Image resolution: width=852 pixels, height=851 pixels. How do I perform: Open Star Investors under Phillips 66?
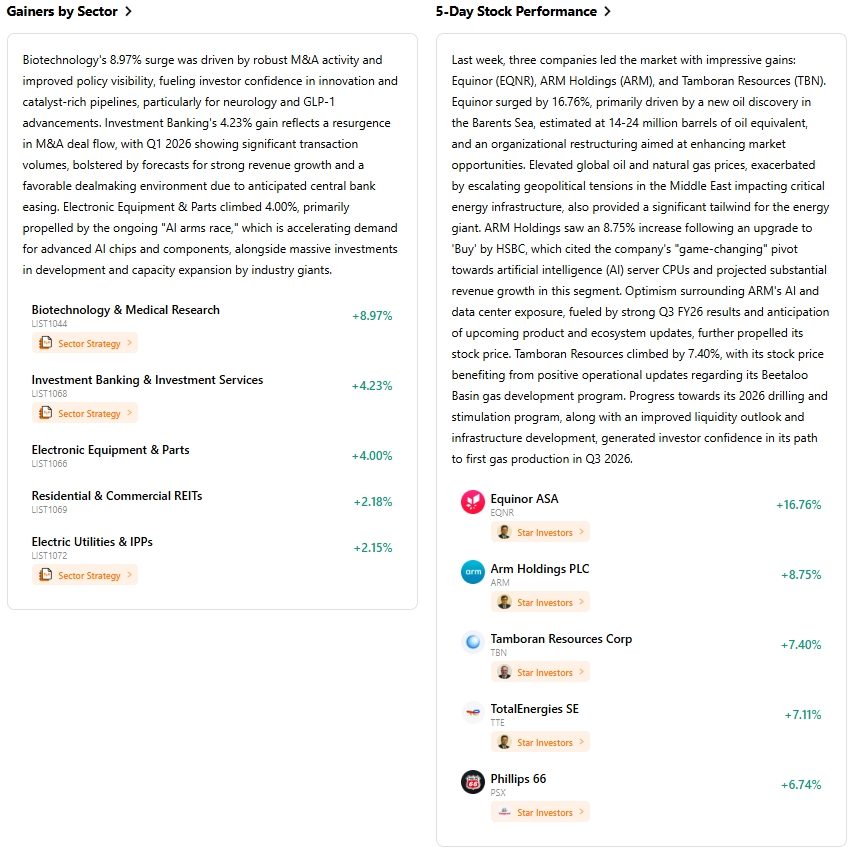click(540, 813)
